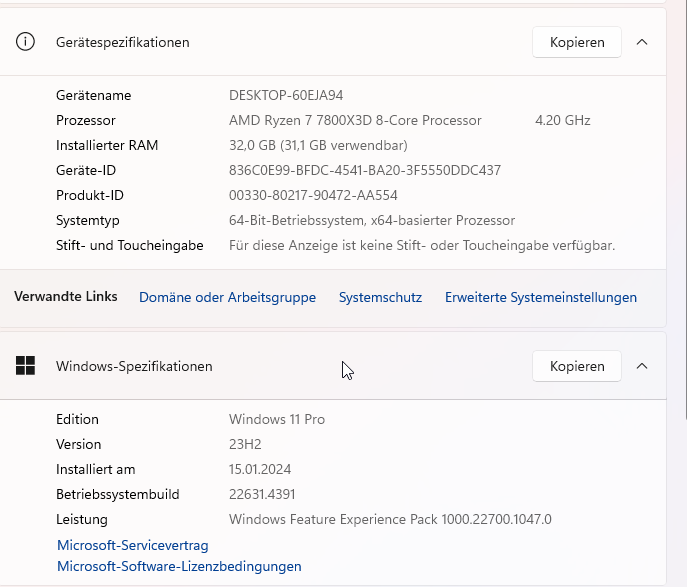Select the Produkt-ID value 00330-80217-90472-AA554
The height and width of the screenshot is (587, 687).
click(x=313, y=195)
